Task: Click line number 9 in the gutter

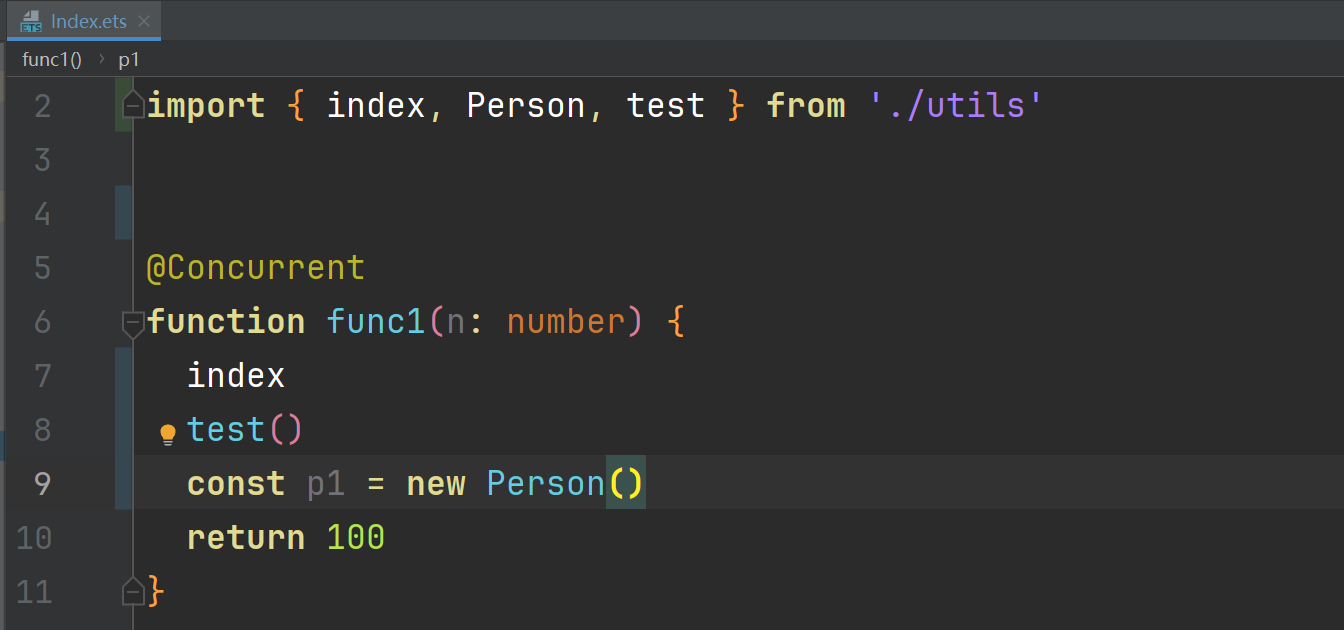Action: coord(42,484)
